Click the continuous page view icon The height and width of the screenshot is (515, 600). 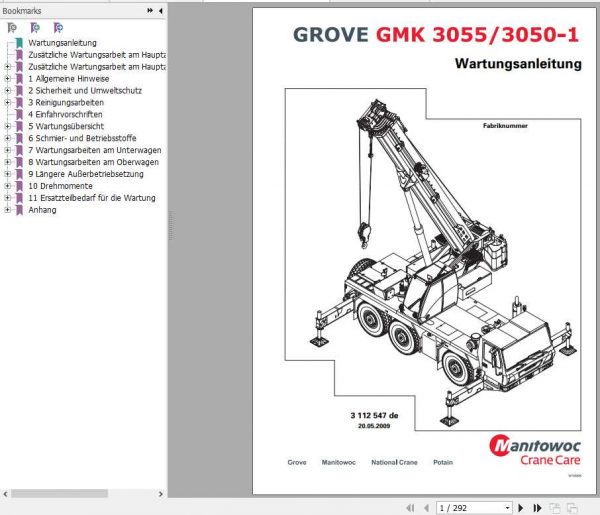tap(572, 508)
